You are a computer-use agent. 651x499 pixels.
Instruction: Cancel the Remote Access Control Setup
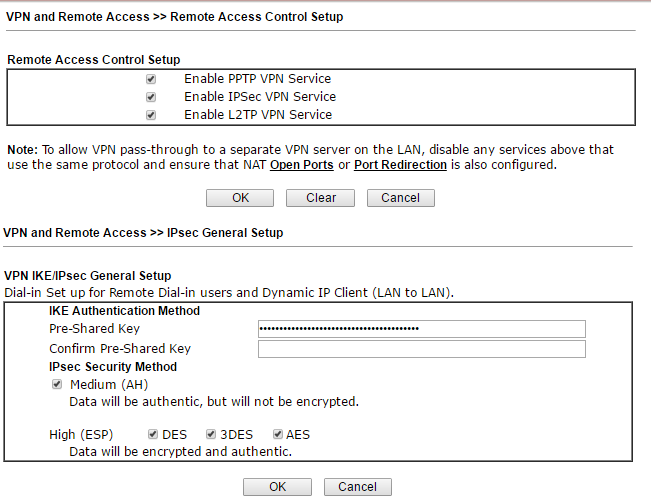(400, 198)
